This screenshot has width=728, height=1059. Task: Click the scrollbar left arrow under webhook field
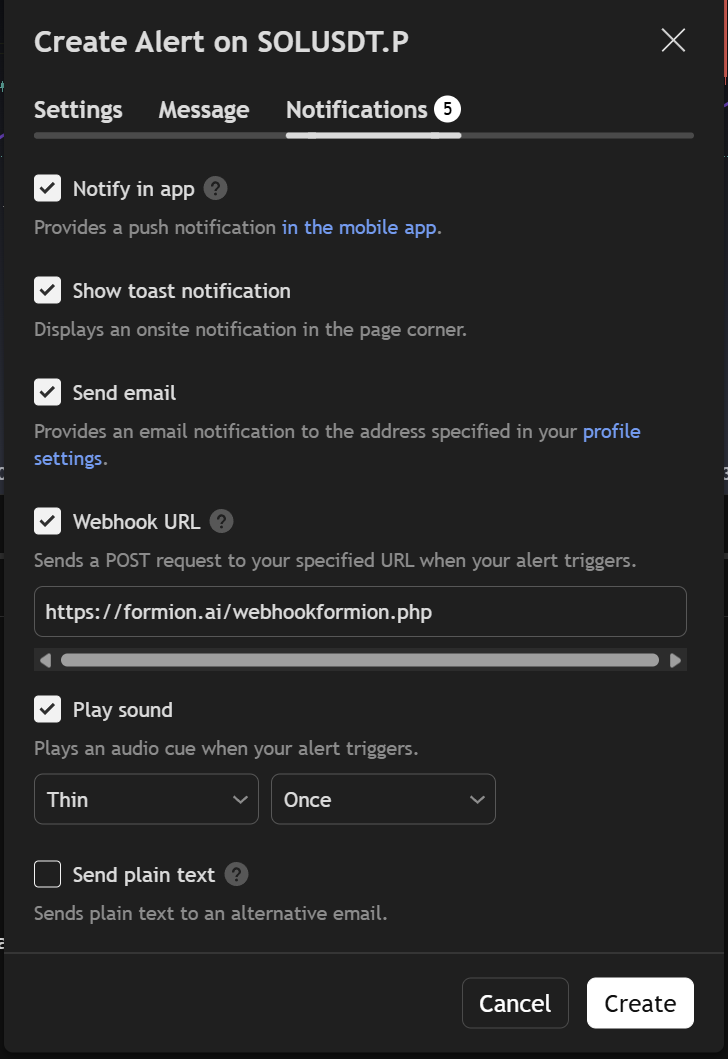[45, 660]
